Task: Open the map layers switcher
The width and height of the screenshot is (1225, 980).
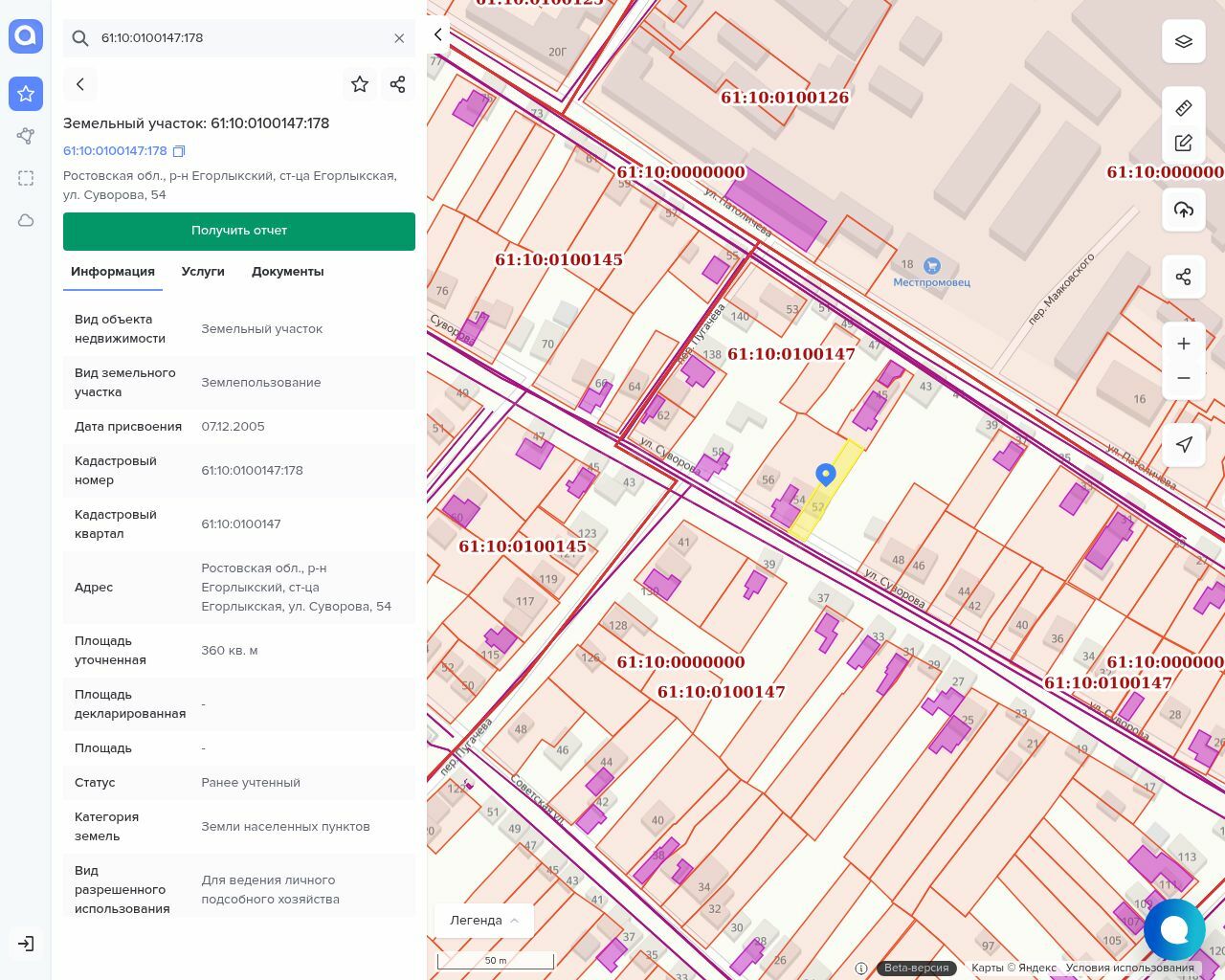Action: pos(1184,41)
